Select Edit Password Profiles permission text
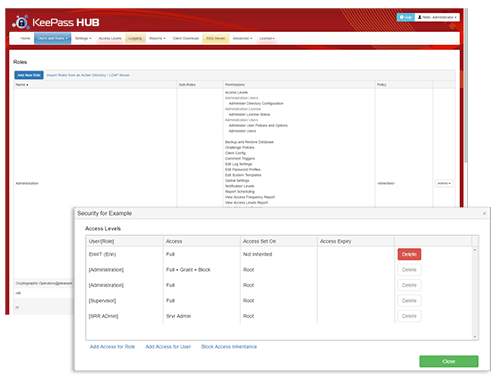 [x=243, y=169]
